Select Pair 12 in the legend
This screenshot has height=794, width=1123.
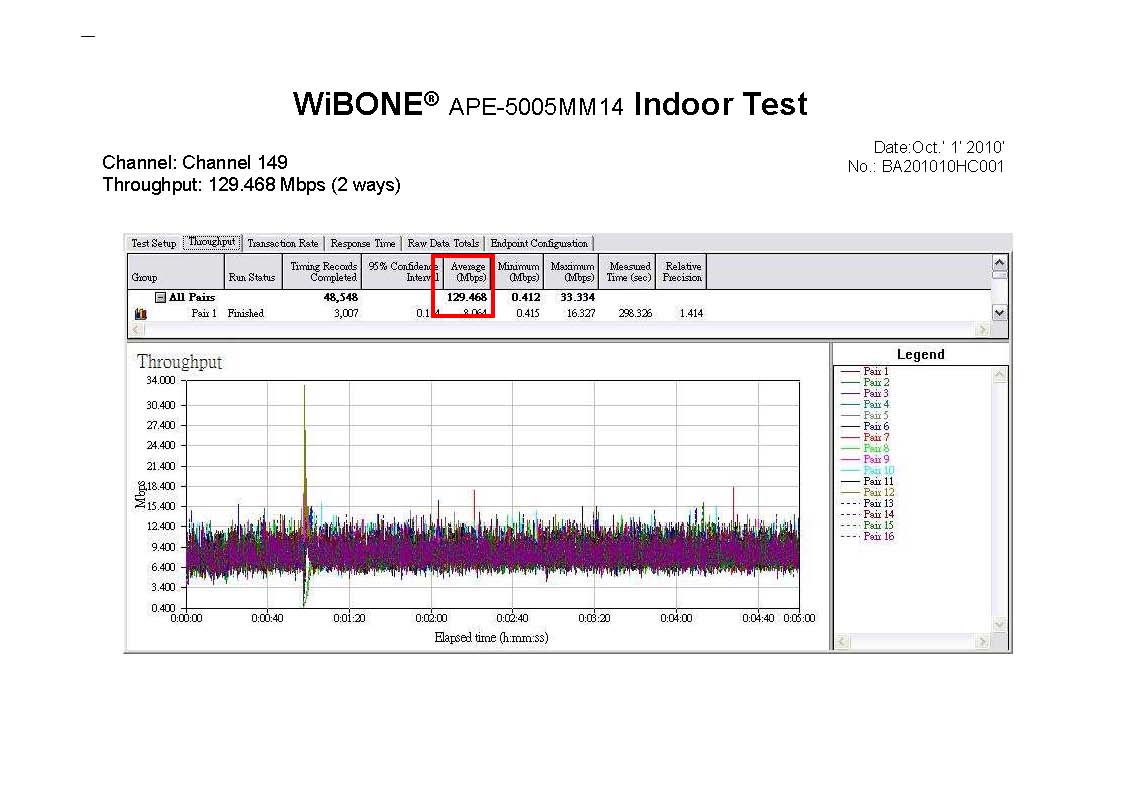click(867, 492)
